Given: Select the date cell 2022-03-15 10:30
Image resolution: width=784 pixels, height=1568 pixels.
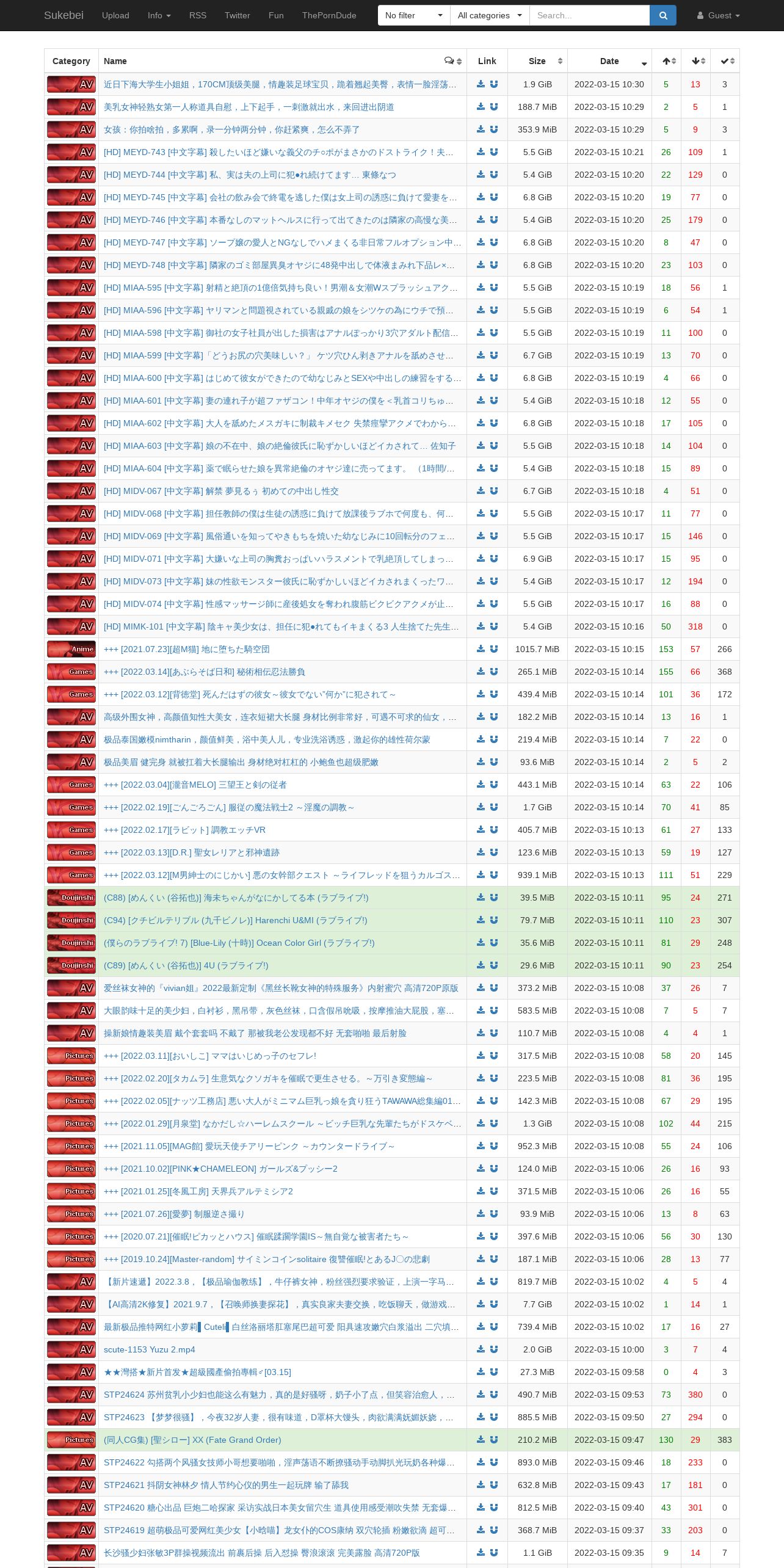Looking at the screenshot, I should pyautogui.click(x=609, y=84).
